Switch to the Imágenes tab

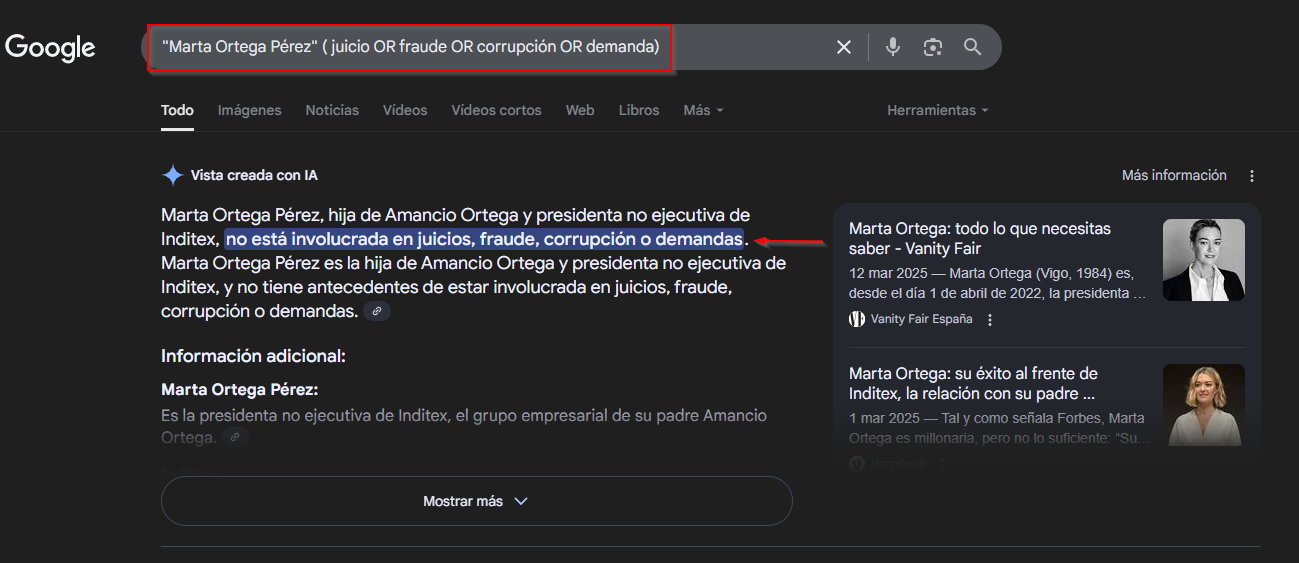[x=250, y=110]
